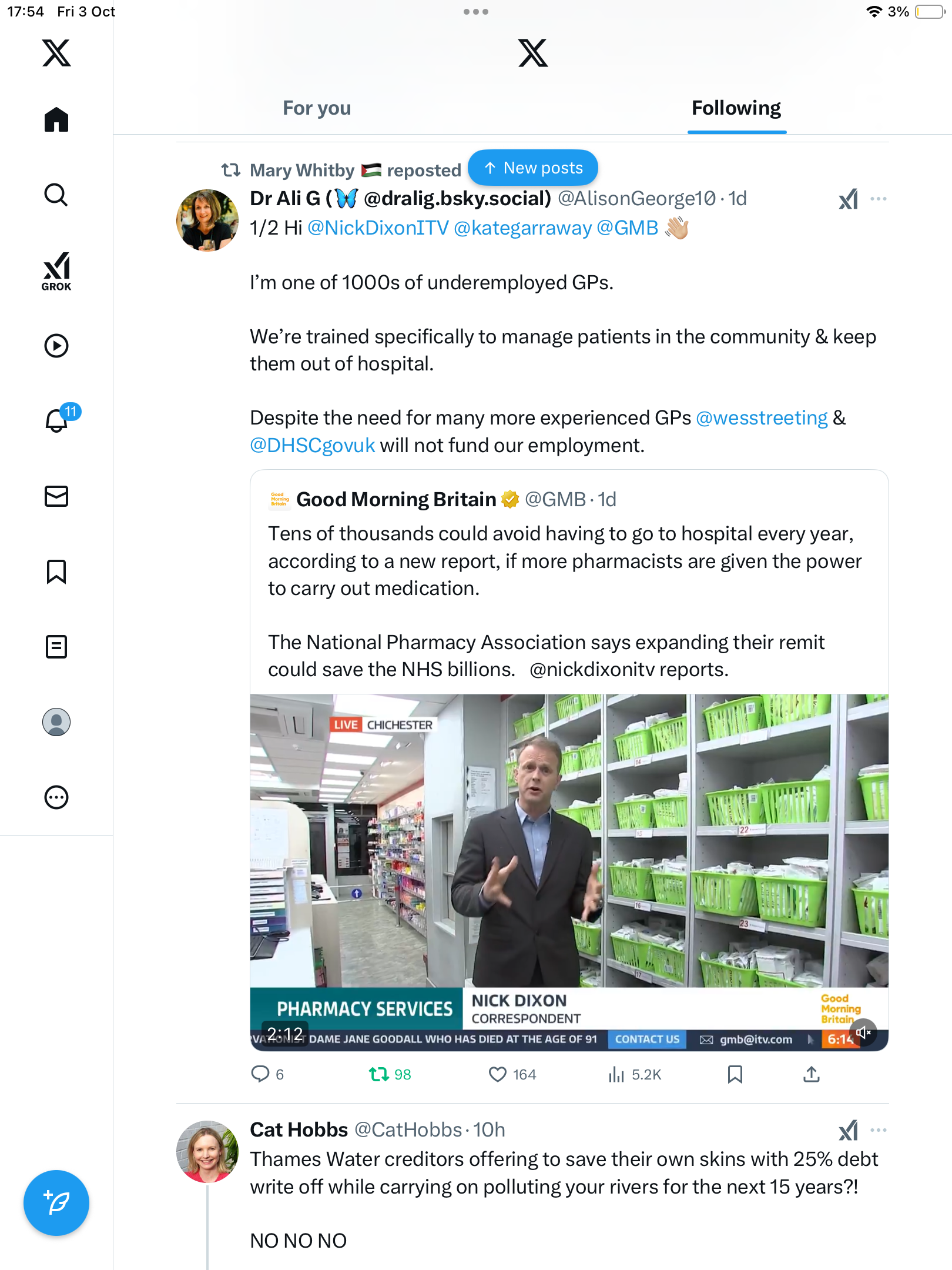This screenshot has height=1270, width=952.
Task: Open notifications bell with 11 badge
Action: tap(58, 420)
